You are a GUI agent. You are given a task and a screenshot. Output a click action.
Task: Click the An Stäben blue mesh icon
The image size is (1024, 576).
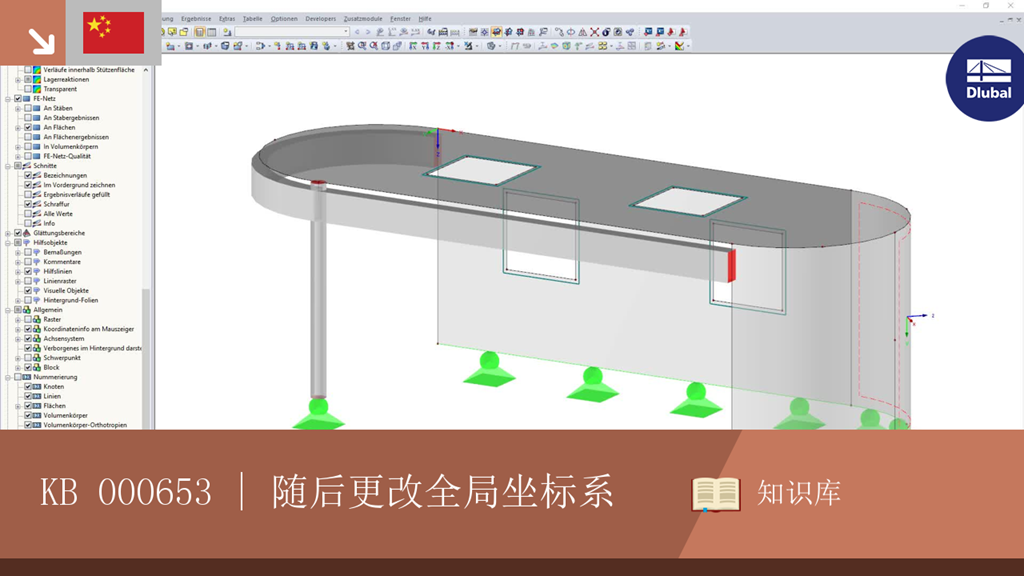click(x=37, y=108)
